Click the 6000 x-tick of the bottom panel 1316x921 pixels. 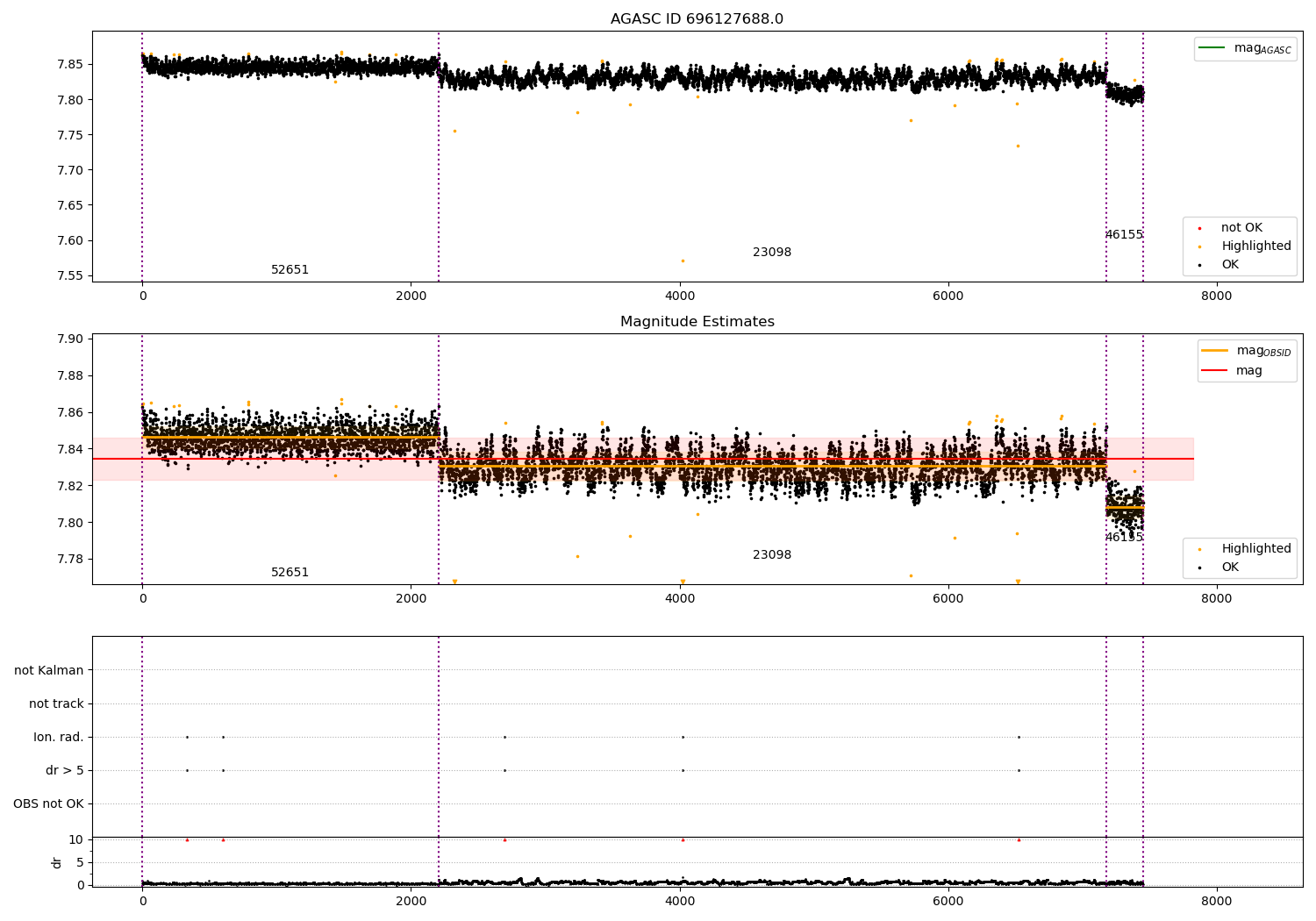tap(948, 900)
